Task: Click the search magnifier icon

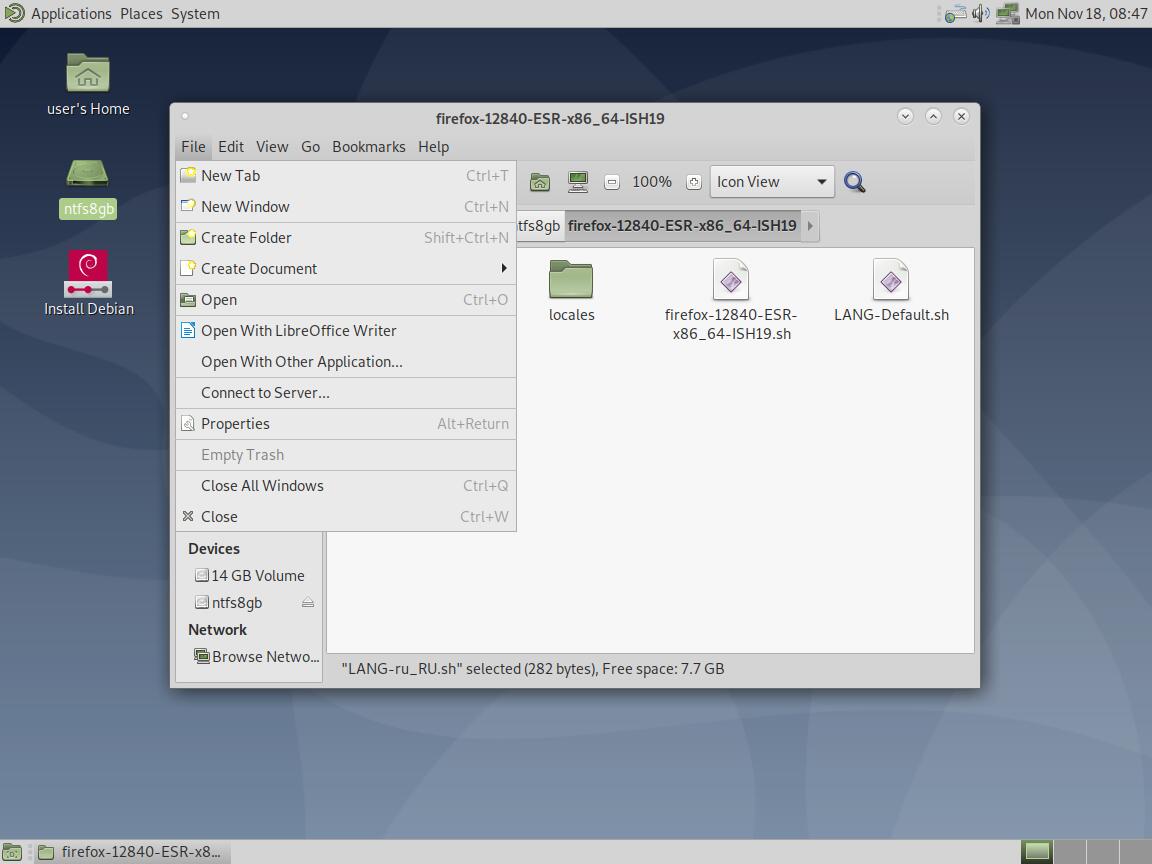Action: pyautogui.click(x=854, y=181)
